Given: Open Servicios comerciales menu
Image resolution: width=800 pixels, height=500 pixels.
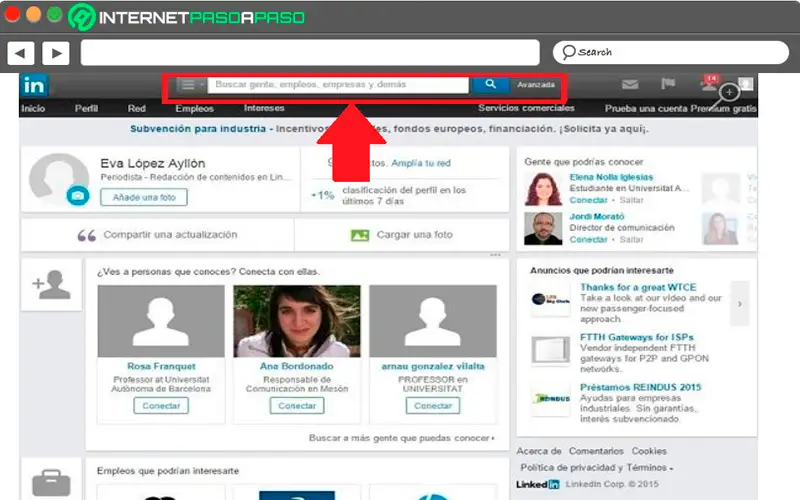Looking at the screenshot, I should [x=526, y=108].
